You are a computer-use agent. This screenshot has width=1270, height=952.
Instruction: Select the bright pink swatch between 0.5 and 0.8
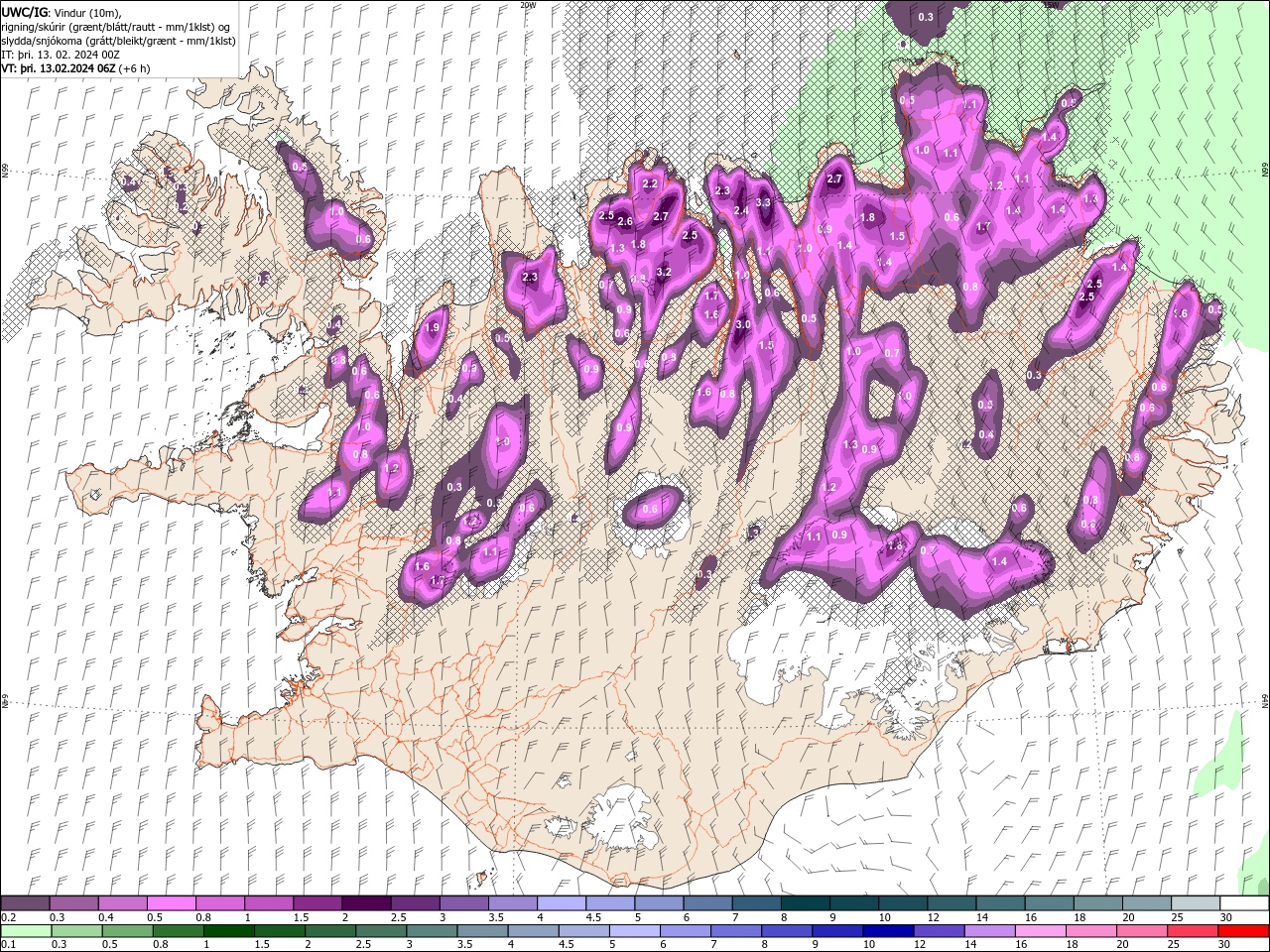tap(171, 903)
